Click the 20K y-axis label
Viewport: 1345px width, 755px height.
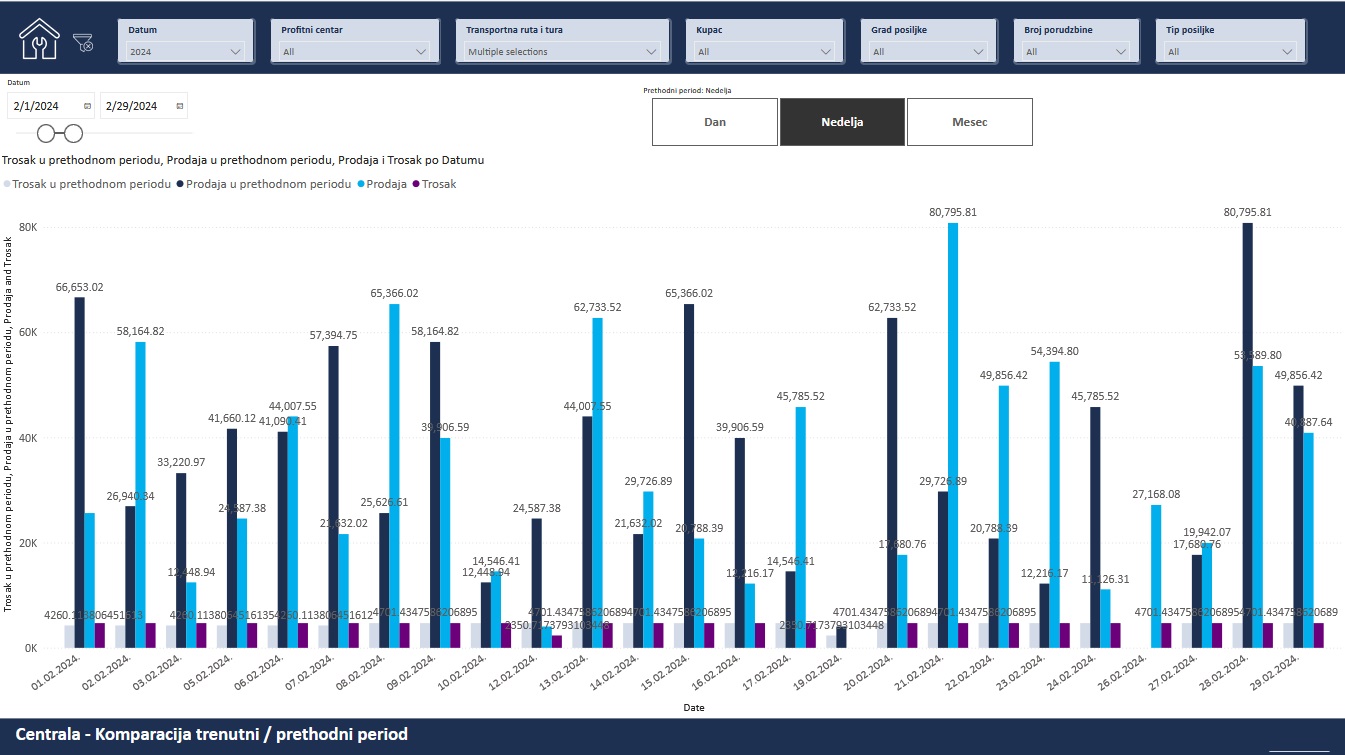coord(29,543)
